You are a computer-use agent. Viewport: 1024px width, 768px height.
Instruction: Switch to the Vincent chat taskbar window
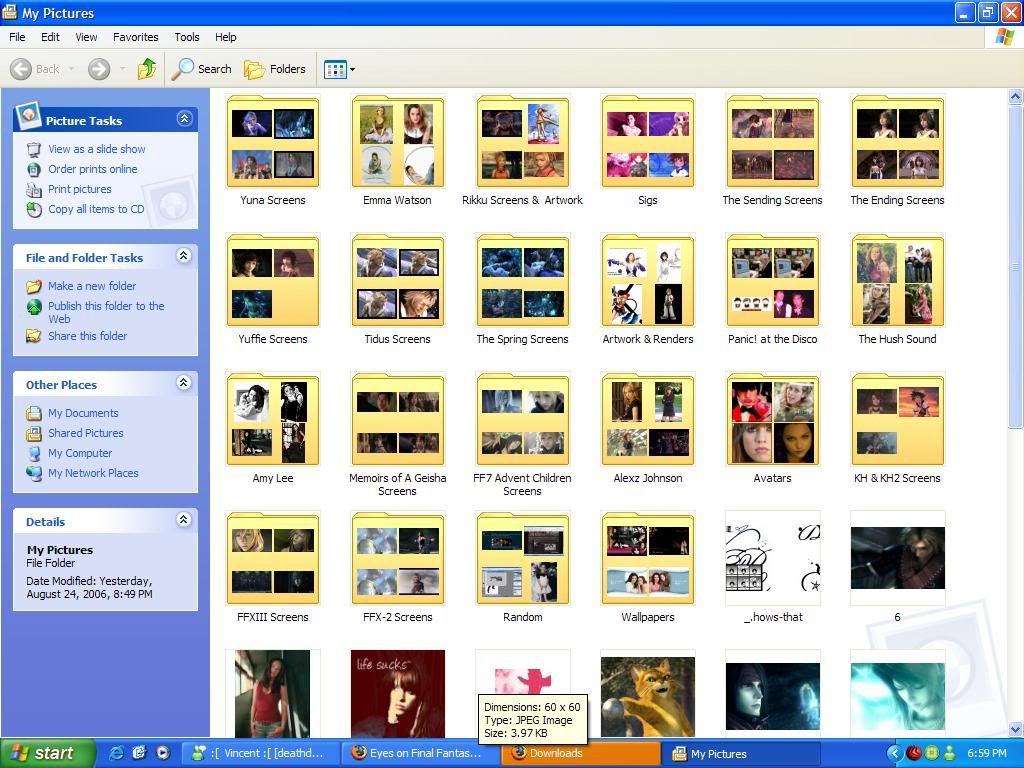click(x=260, y=753)
